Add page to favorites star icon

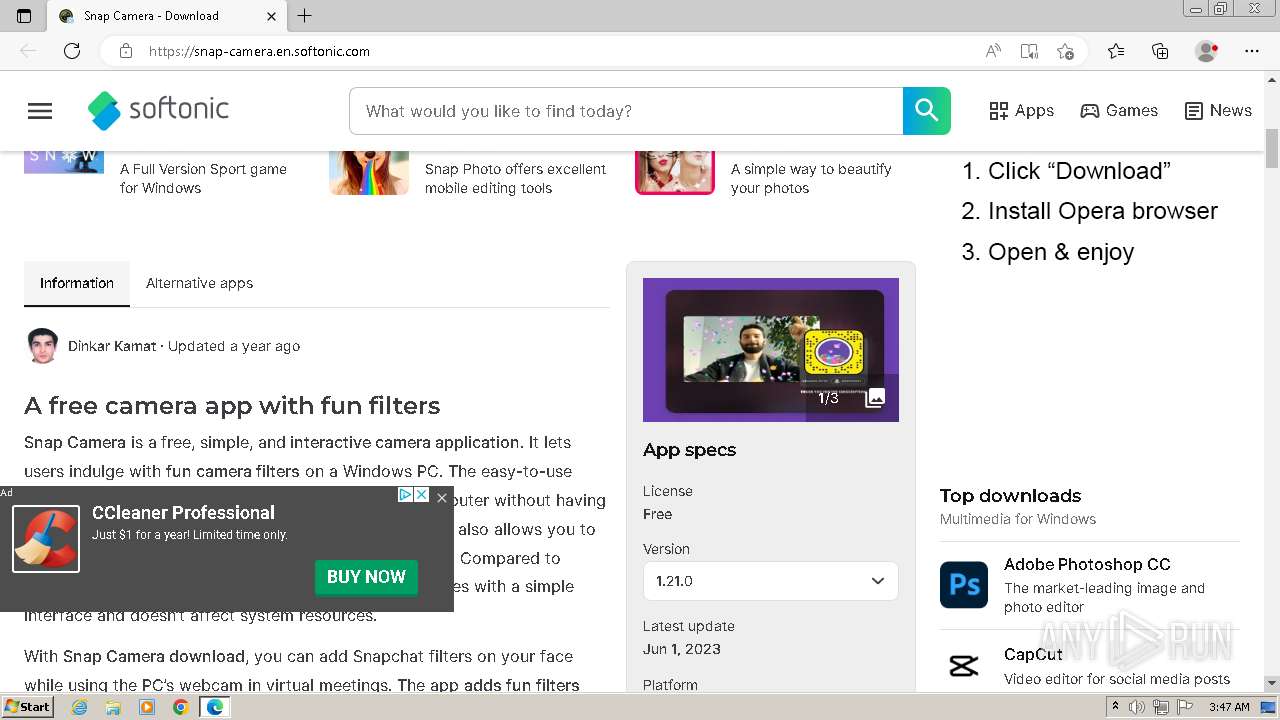click(1065, 51)
